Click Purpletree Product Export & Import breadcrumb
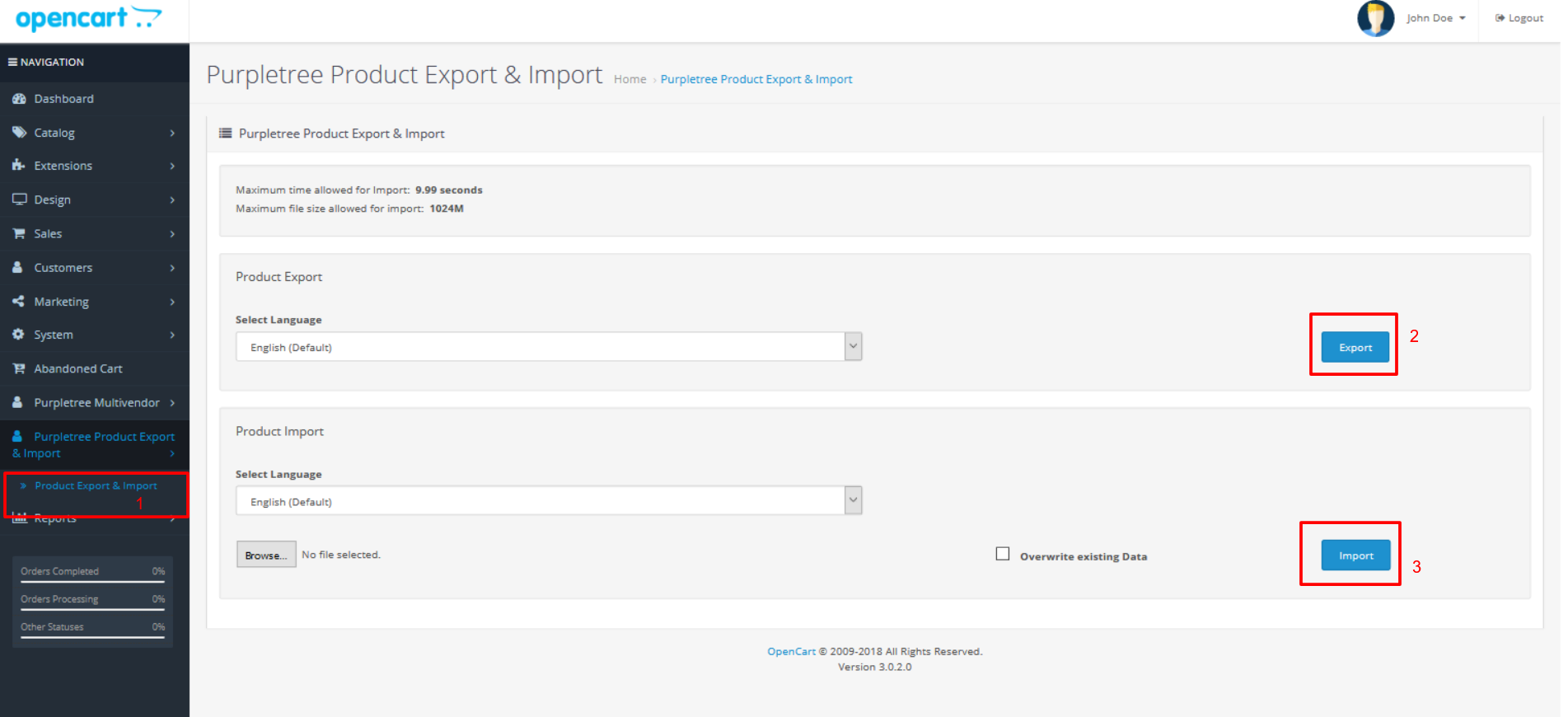 (x=756, y=79)
